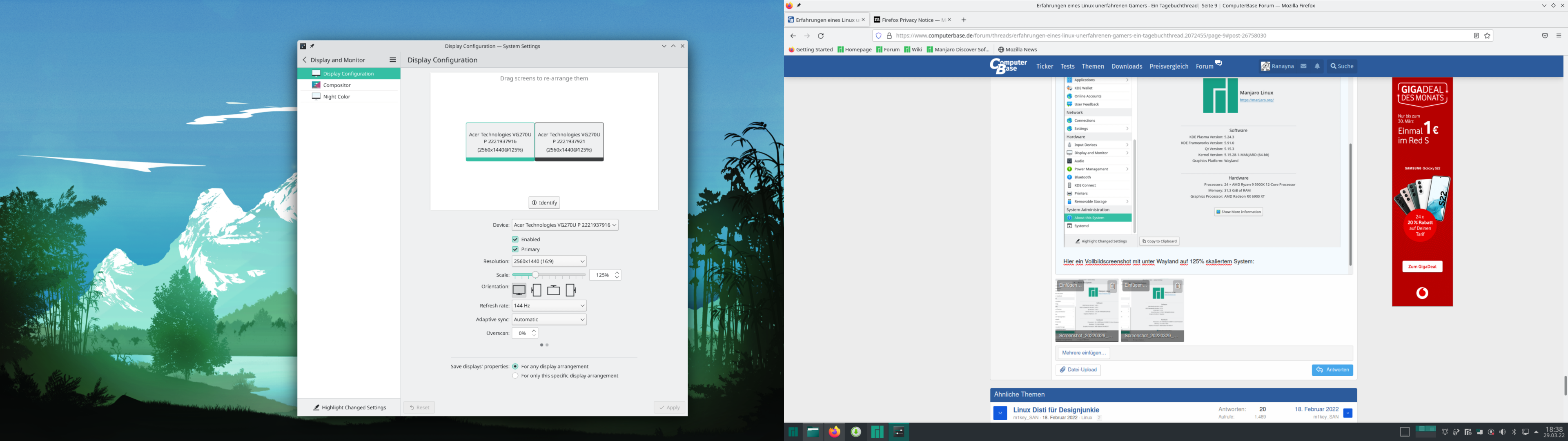Open Night Color settings page

336,97
